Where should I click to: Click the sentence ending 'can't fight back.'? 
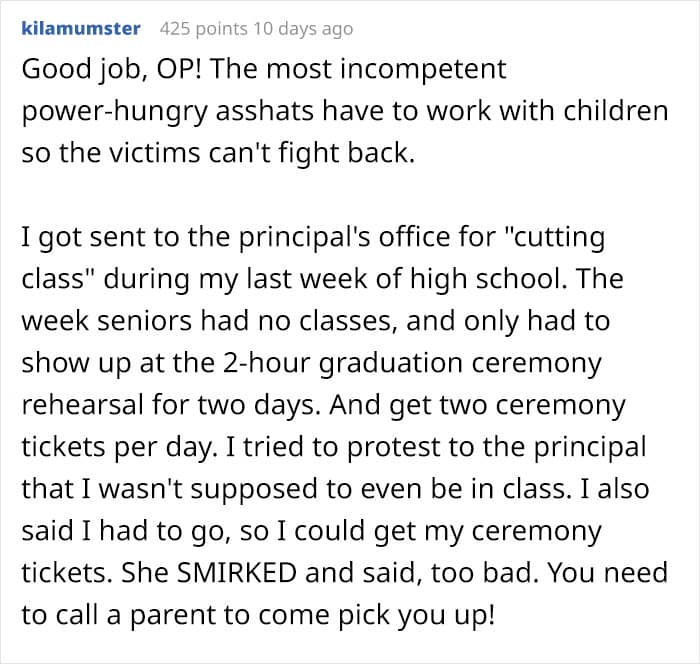(x=218, y=153)
